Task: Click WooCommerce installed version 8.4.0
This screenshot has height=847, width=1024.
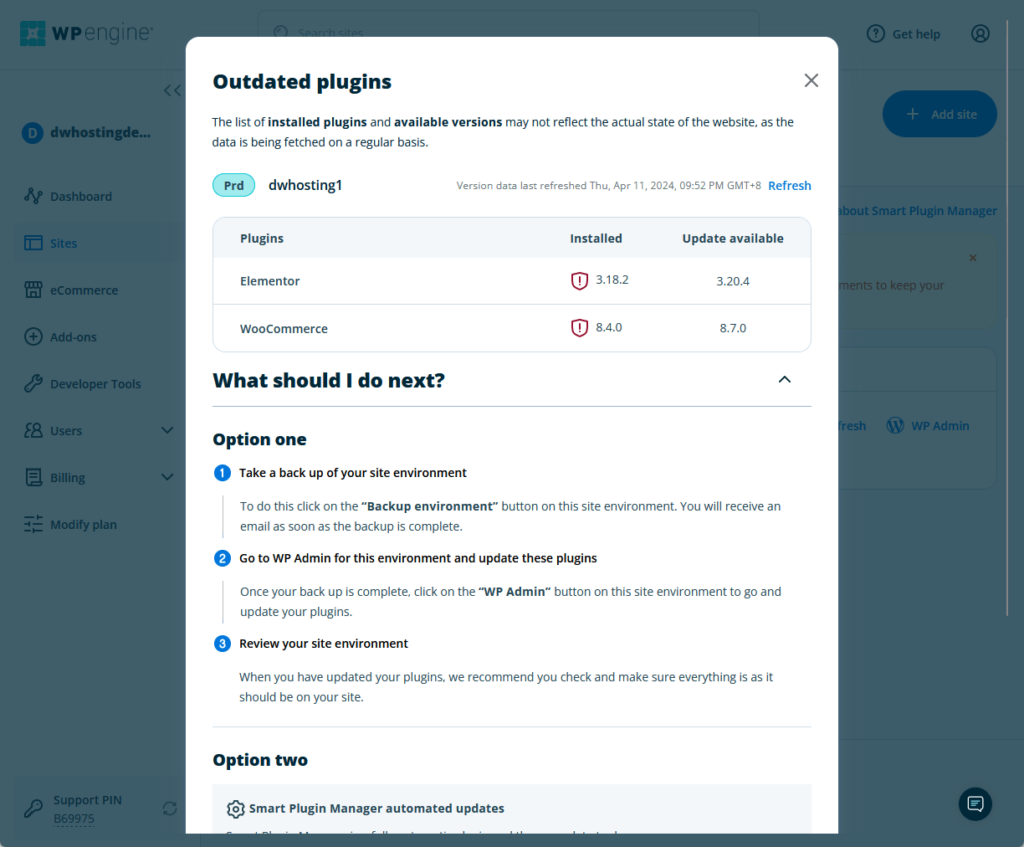Action: (x=609, y=327)
